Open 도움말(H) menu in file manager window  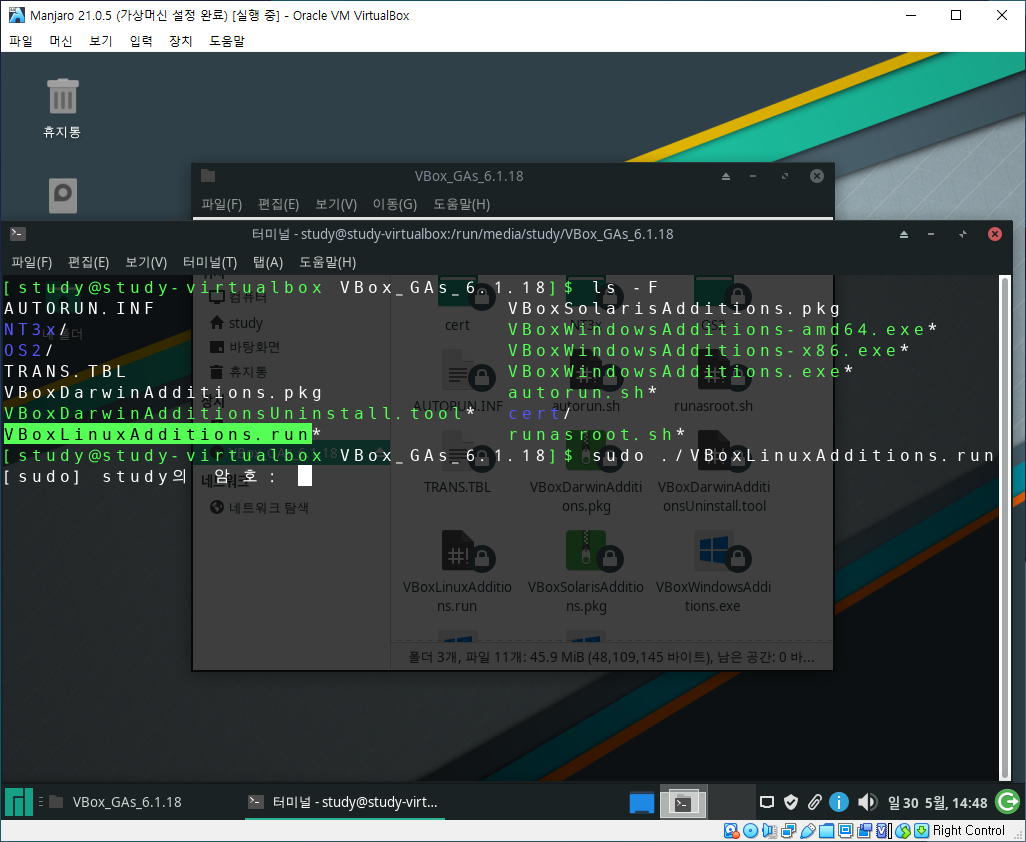[461, 204]
